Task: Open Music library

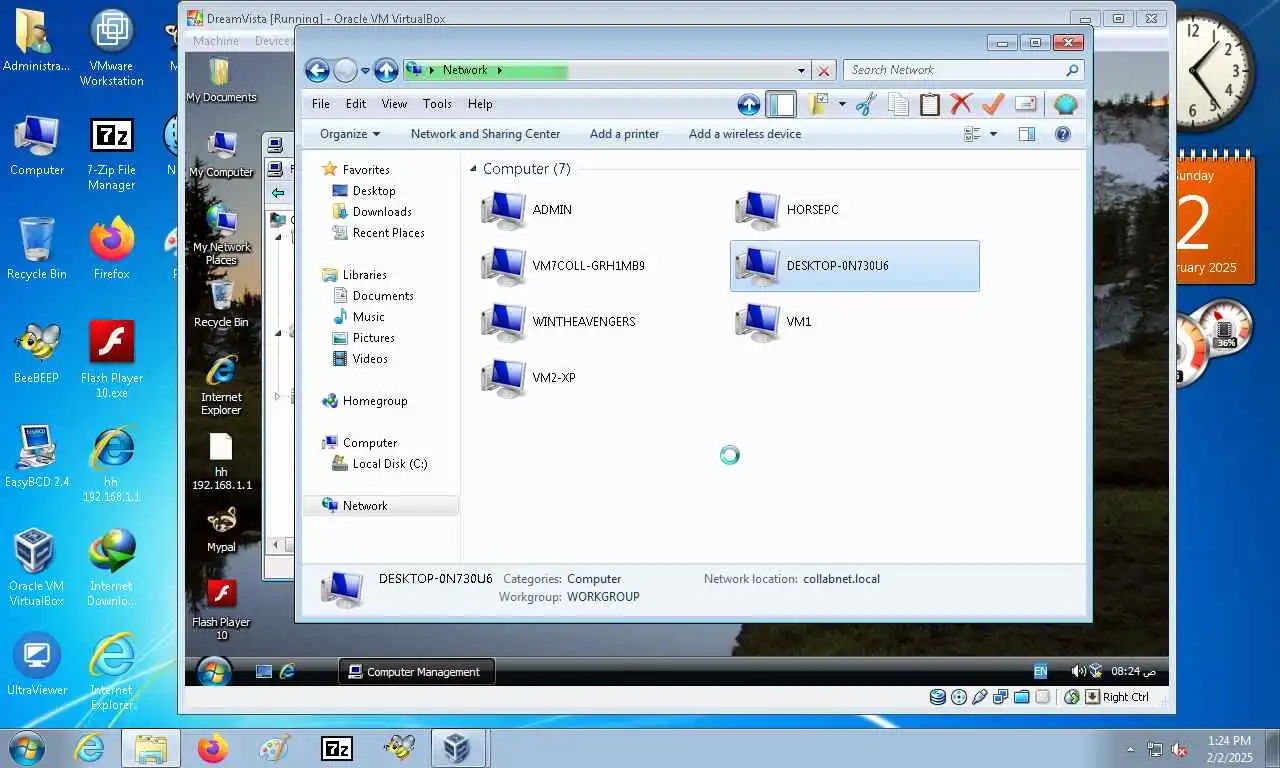Action: pyautogui.click(x=368, y=317)
